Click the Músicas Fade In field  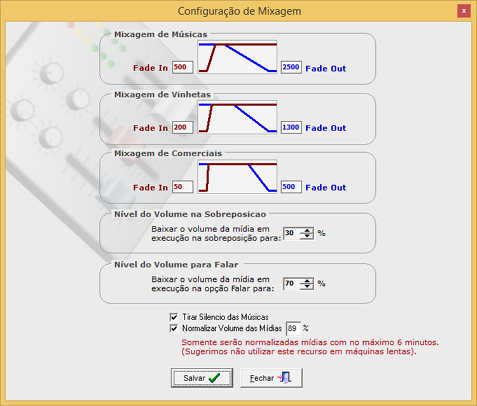[183, 67]
